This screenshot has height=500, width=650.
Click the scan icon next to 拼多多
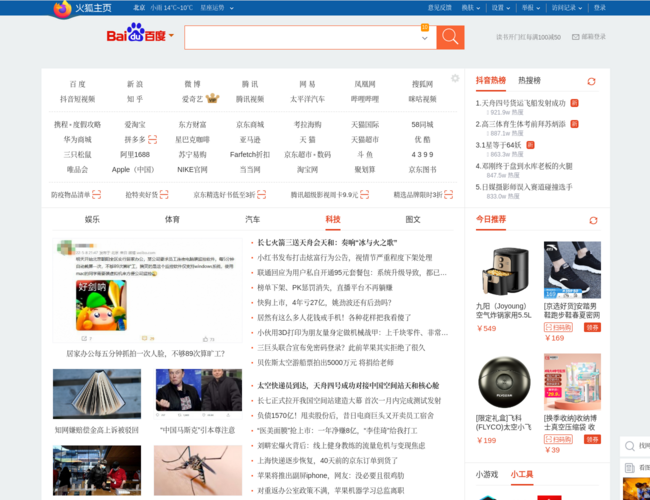(153, 139)
